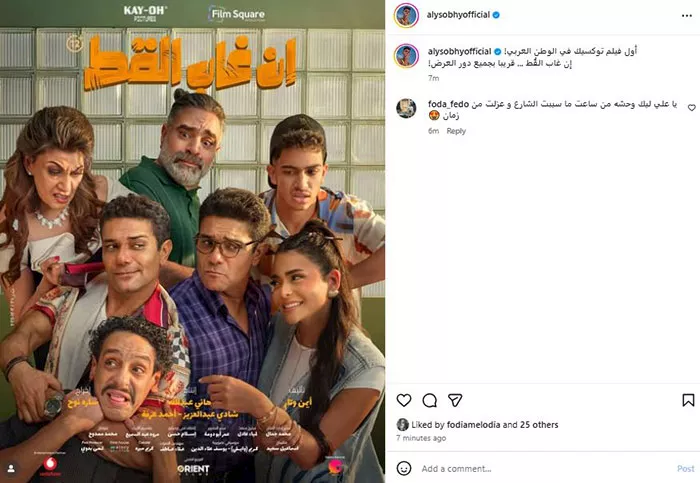The height and width of the screenshot is (483, 700).
Task: Open the foda_fedo username link
Action: (x=448, y=104)
